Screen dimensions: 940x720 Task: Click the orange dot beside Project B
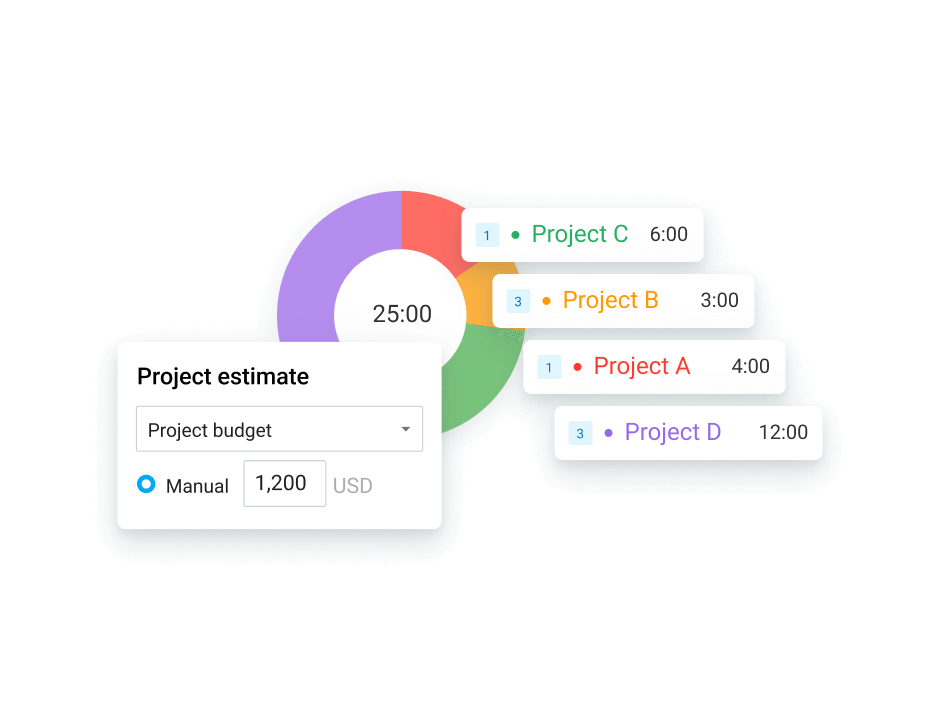546,301
